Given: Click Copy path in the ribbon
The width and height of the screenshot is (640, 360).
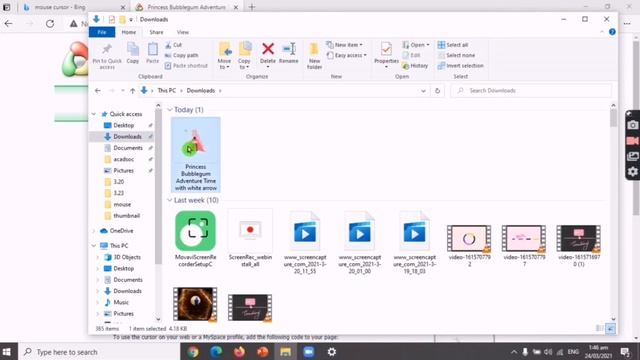Looking at the screenshot, I should [x=182, y=55].
